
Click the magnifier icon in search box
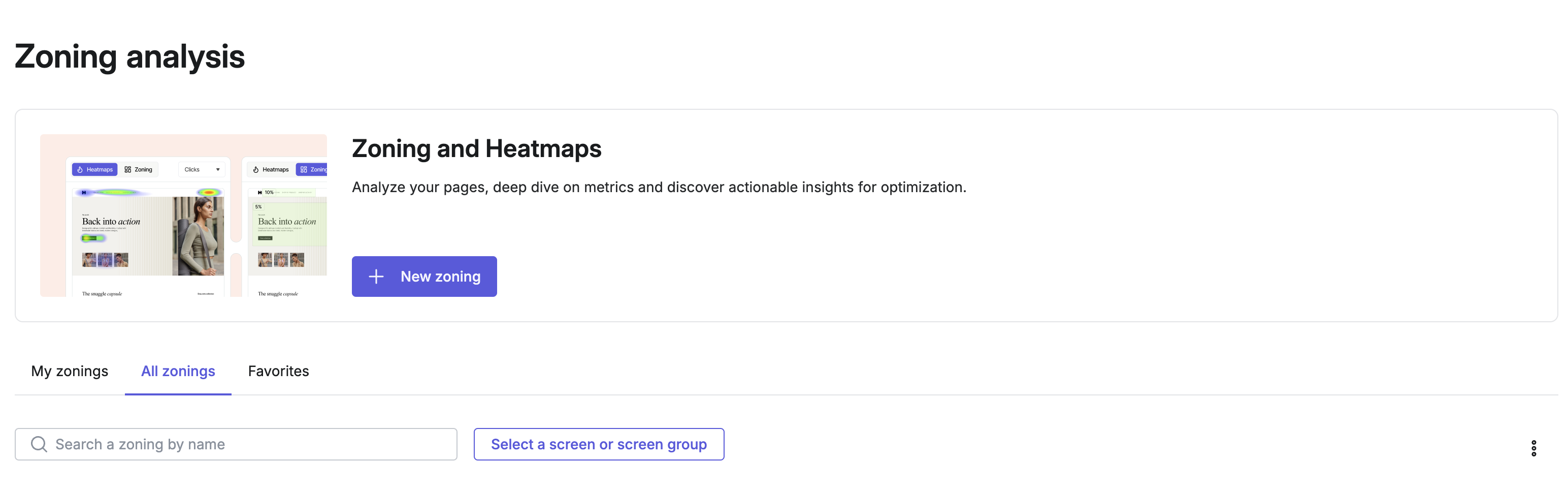click(x=39, y=444)
